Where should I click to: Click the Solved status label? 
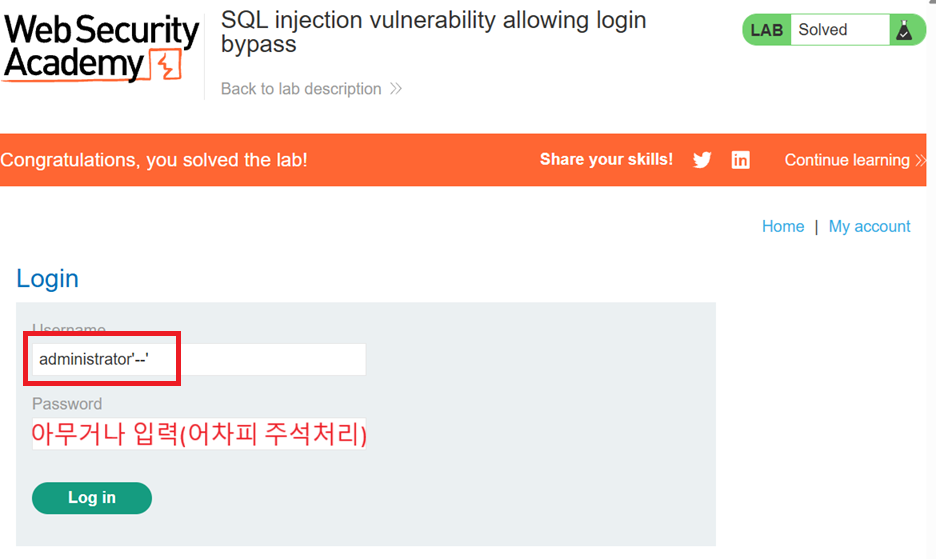(823, 30)
